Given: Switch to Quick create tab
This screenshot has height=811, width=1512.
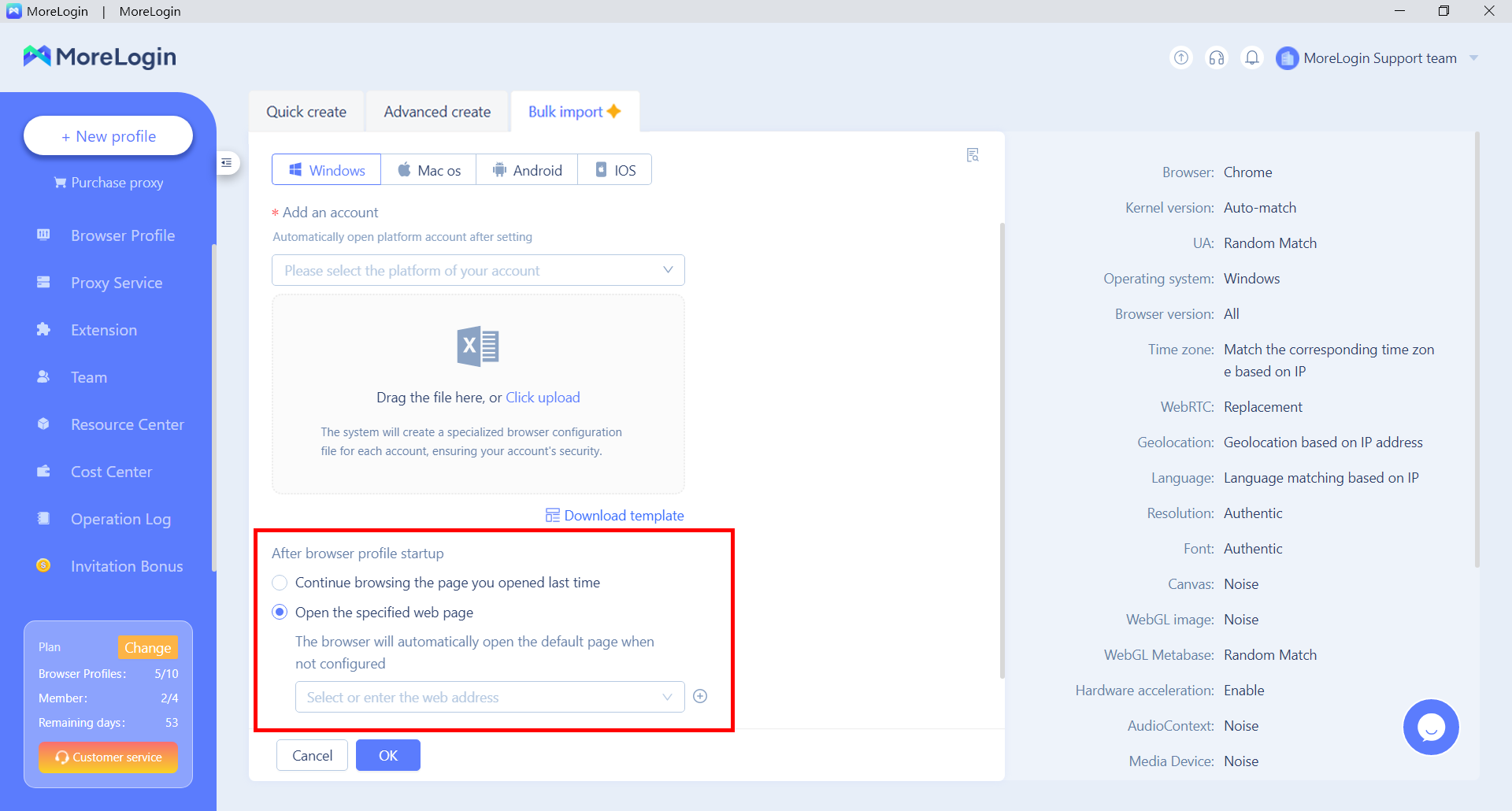Looking at the screenshot, I should click(306, 112).
